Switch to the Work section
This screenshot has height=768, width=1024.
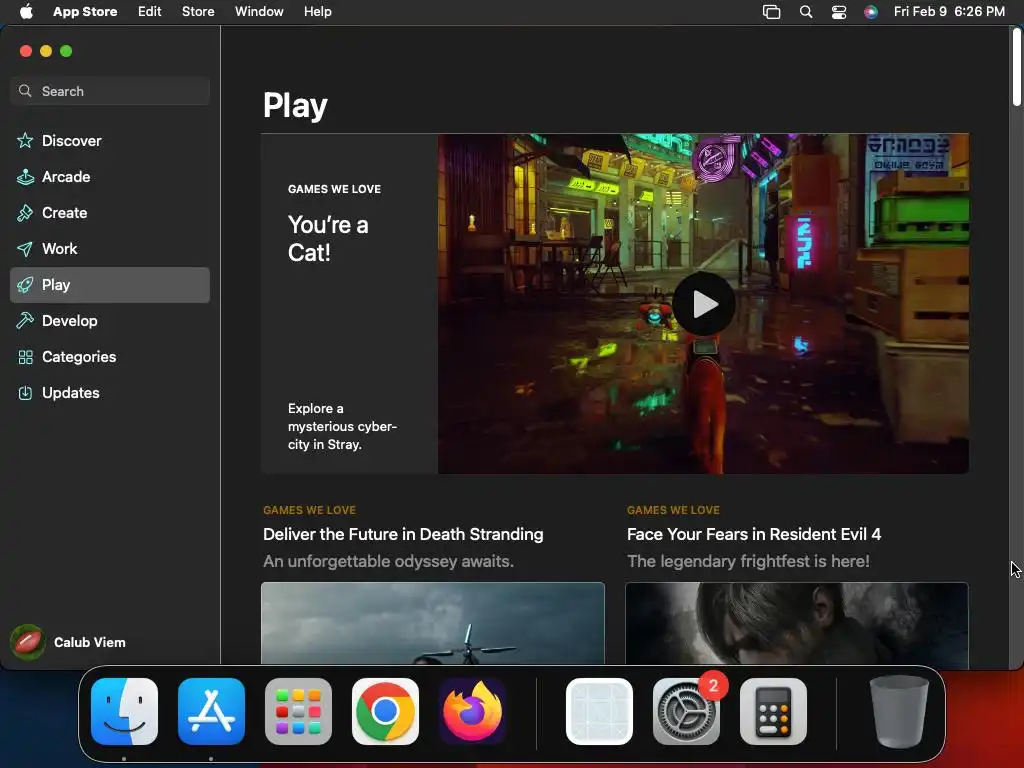(110, 249)
